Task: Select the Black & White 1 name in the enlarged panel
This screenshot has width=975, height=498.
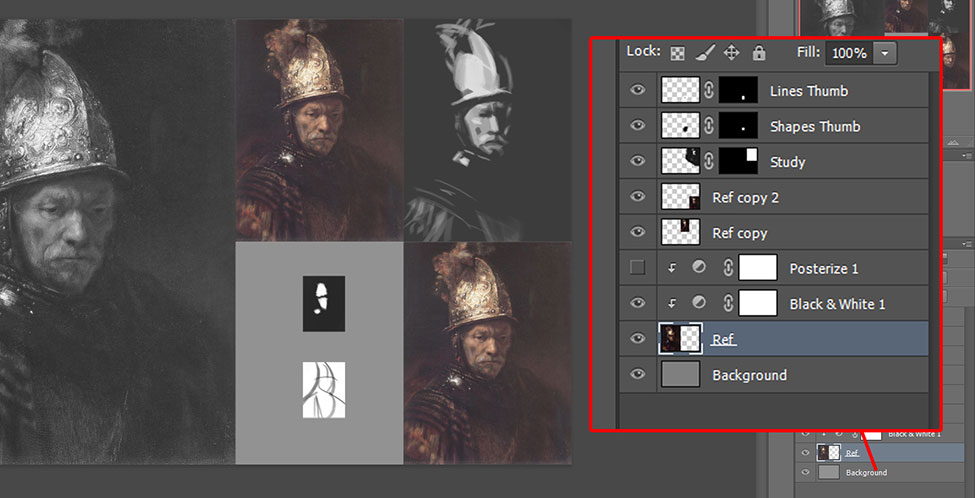Action: (x=837, y=304)
